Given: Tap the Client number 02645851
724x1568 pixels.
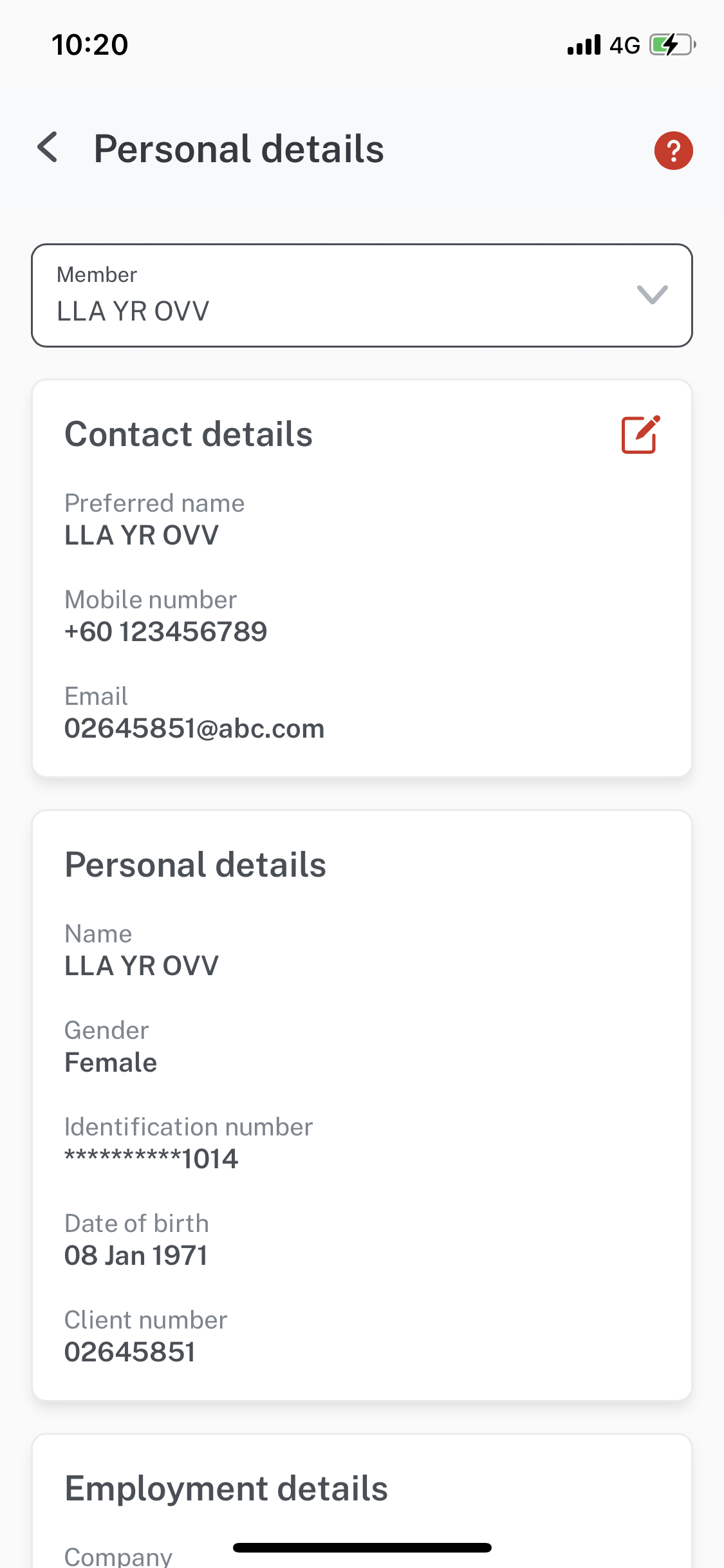Looking at the screenshot, I should [129, 1352].
